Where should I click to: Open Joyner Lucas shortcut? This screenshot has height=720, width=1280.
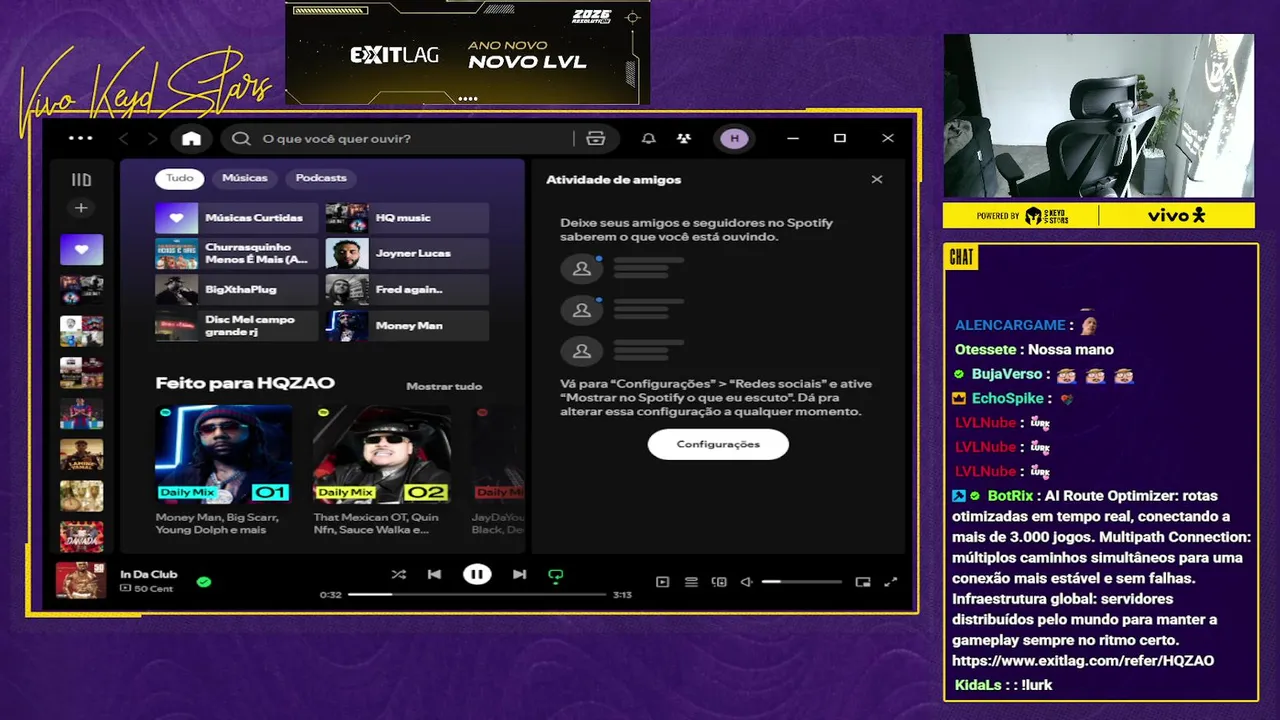click(407, 253)
